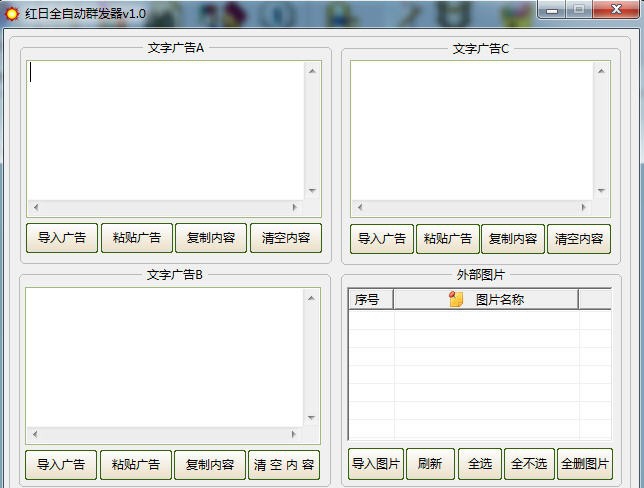The width and height of the screenshot is (644, 488).
Task: Click 导入广告 under 文字广告C
Action: [382, 239]
